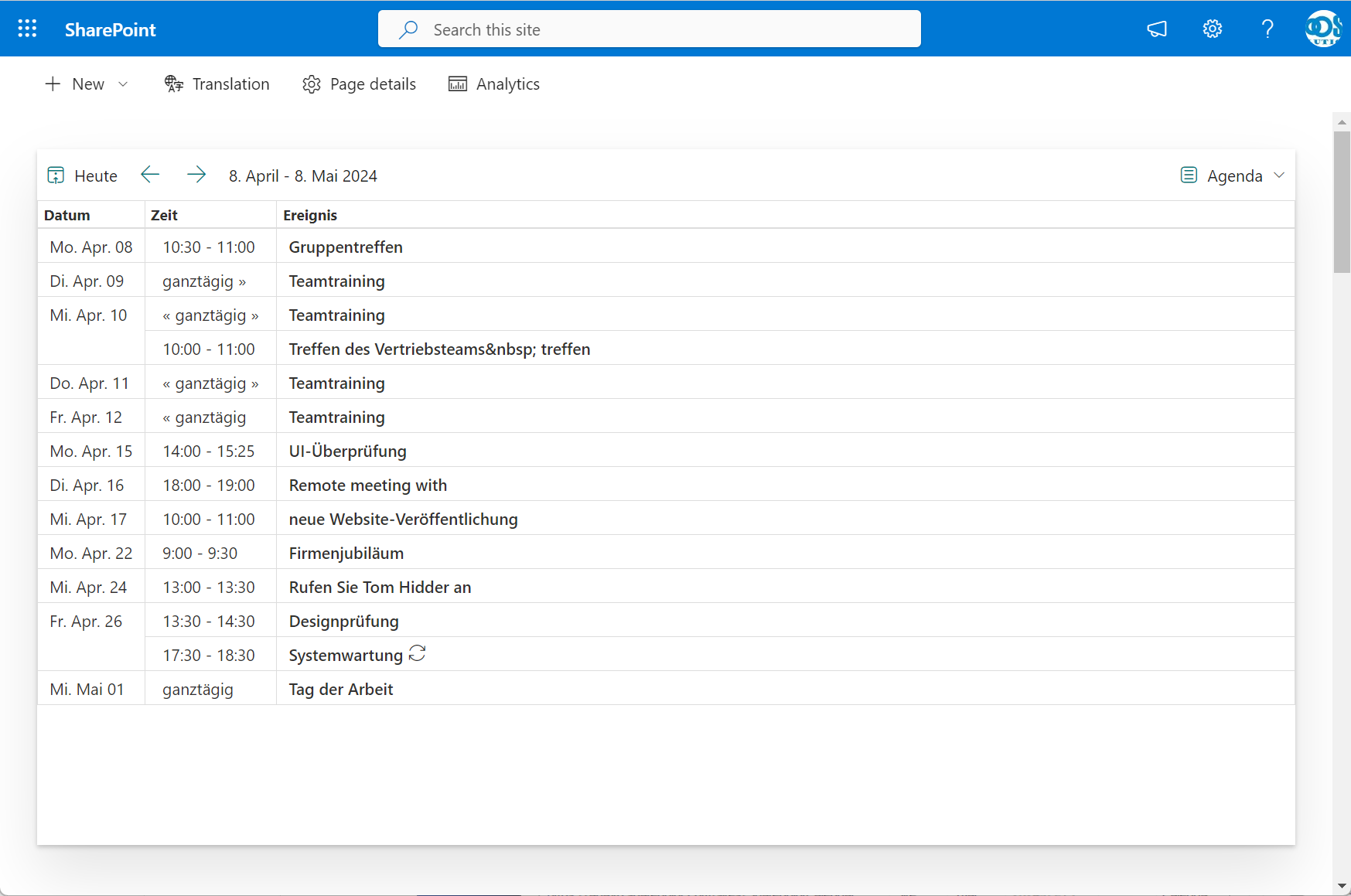
Task: Open neue Website-Veröffentlichung event
Action: pyautogui.click(x=404, y=520)
